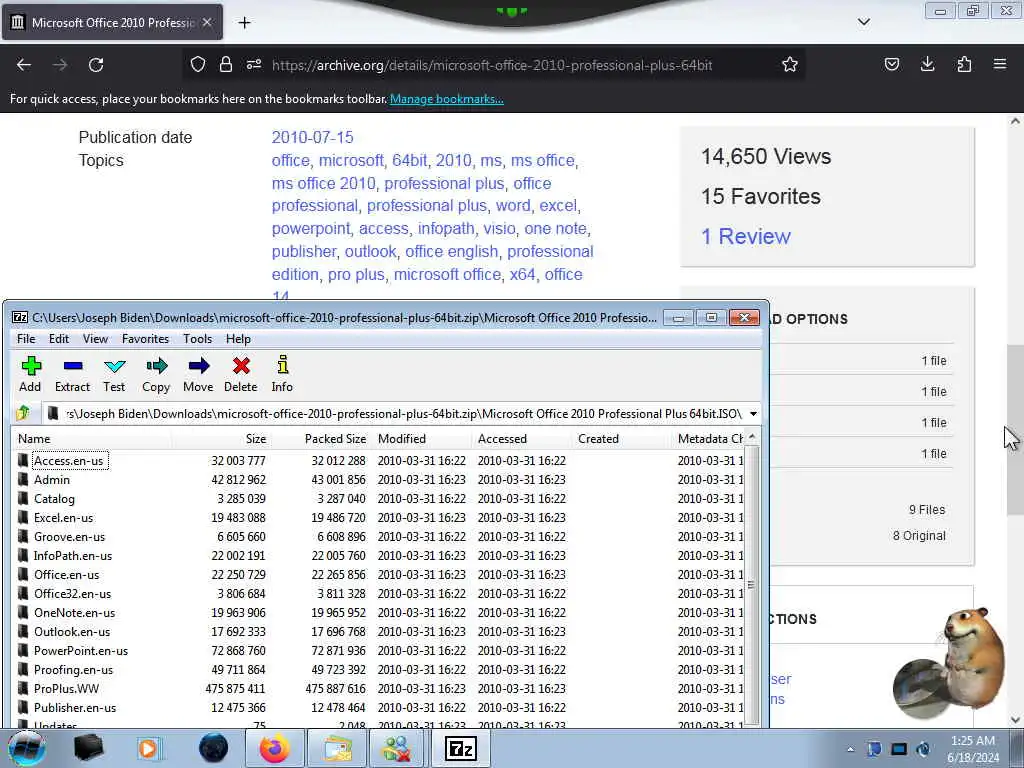The width and height of the screenshot is (1024, 768).
Task: Sort files by the Name column header
Action: pyautogui.click(x=91, y=439)
